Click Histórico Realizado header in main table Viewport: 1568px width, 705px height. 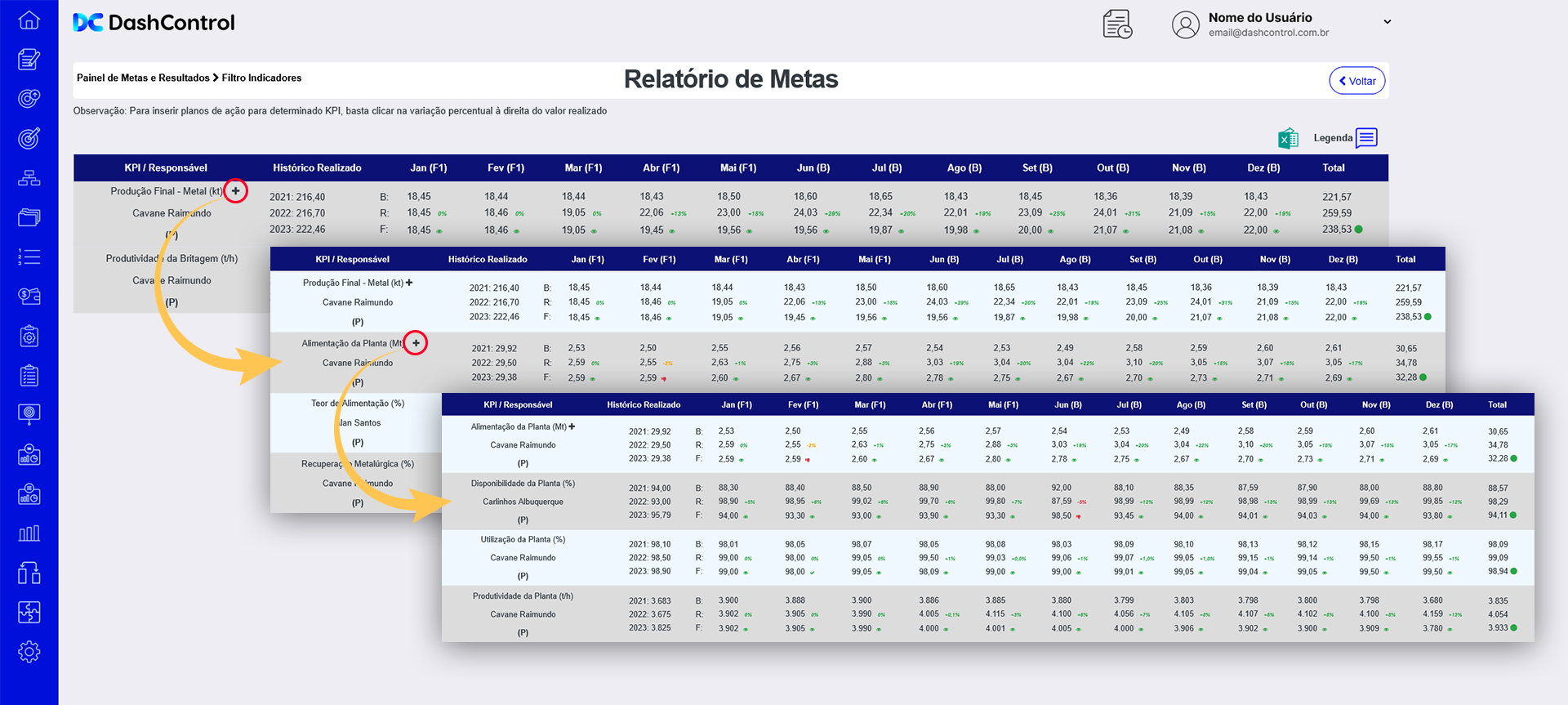(317, 167)
